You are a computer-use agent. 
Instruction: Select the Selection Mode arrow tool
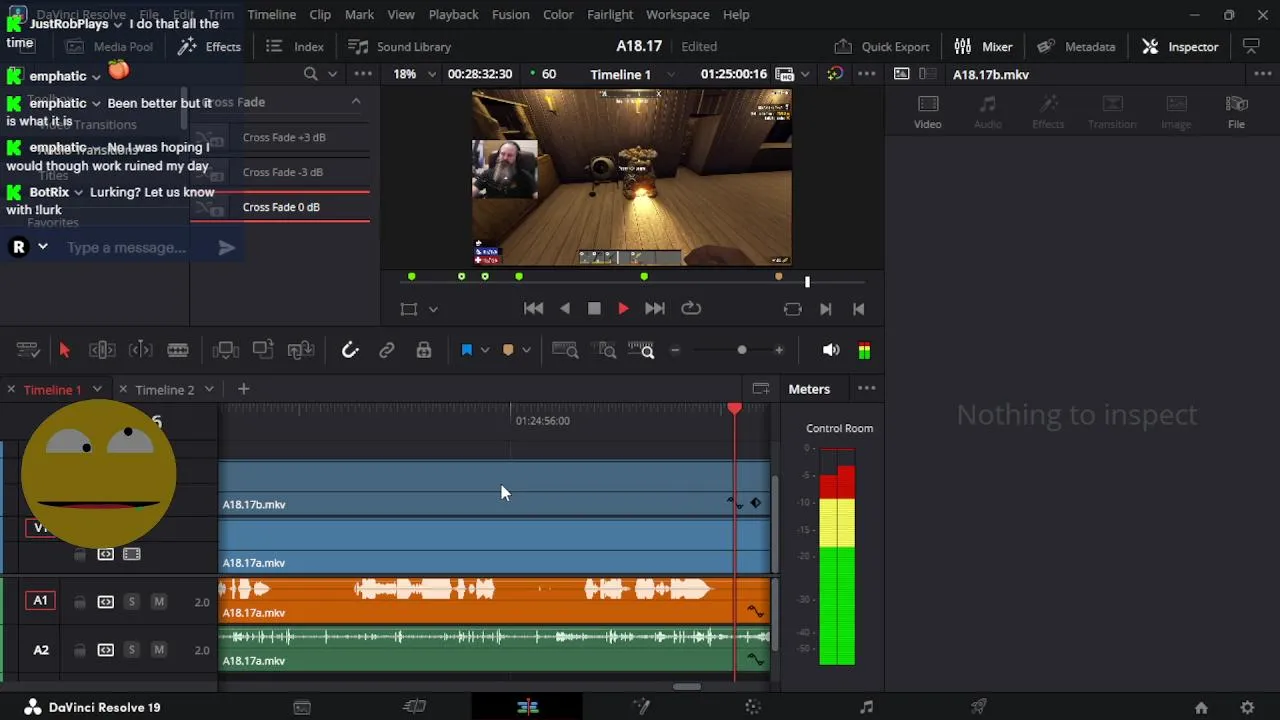pyautogui.click(x=64, y=350)
